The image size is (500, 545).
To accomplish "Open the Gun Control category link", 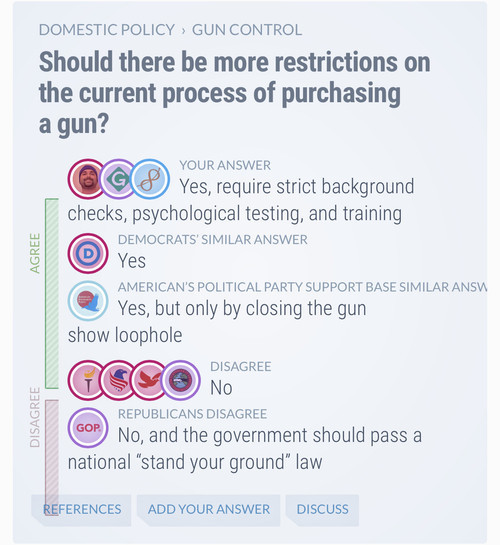I will point(247,30).
